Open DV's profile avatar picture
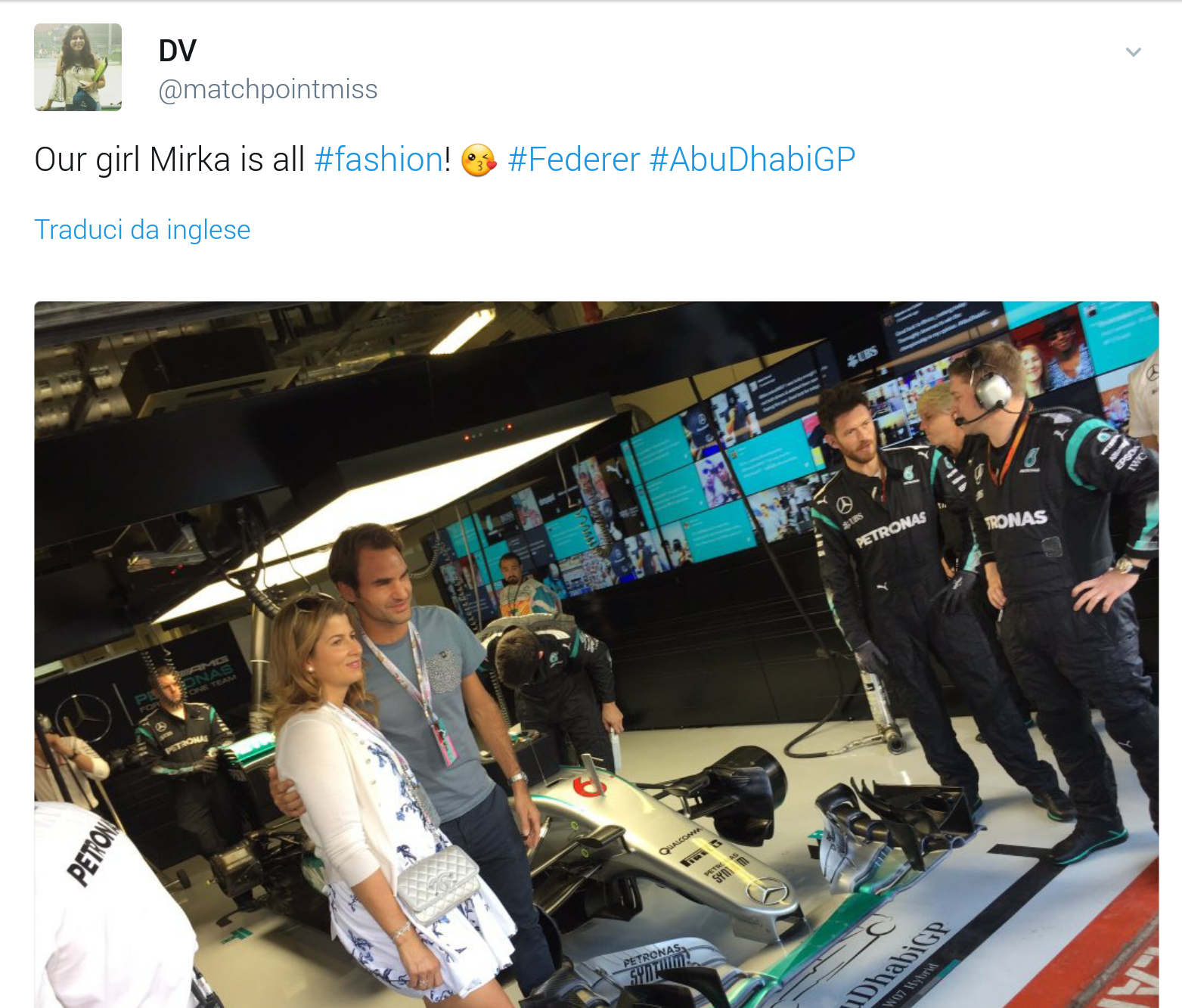The height and width of the screenshot is (1008, 1182). click(x=78, y=67)
